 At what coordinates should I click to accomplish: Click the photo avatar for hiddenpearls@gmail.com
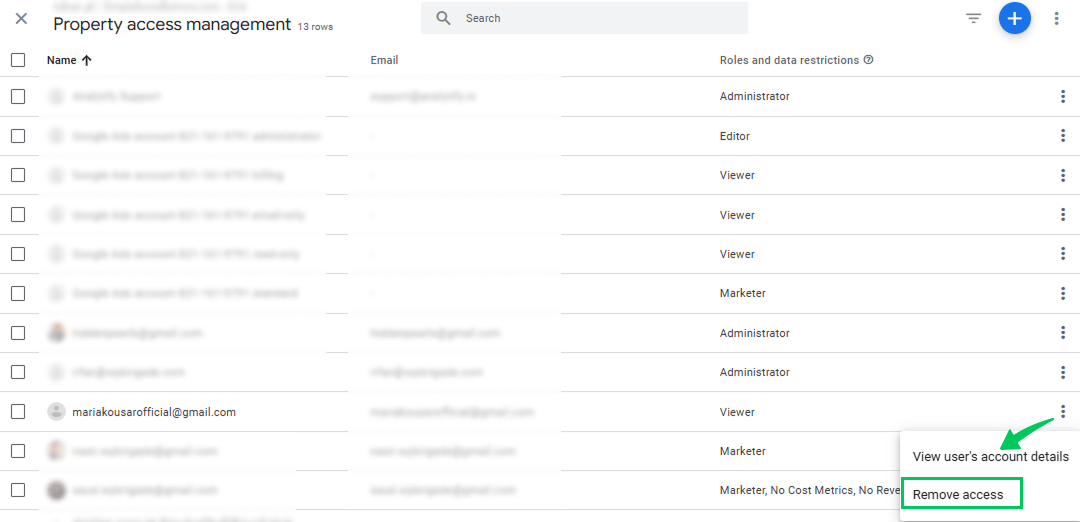coord(56,333)
